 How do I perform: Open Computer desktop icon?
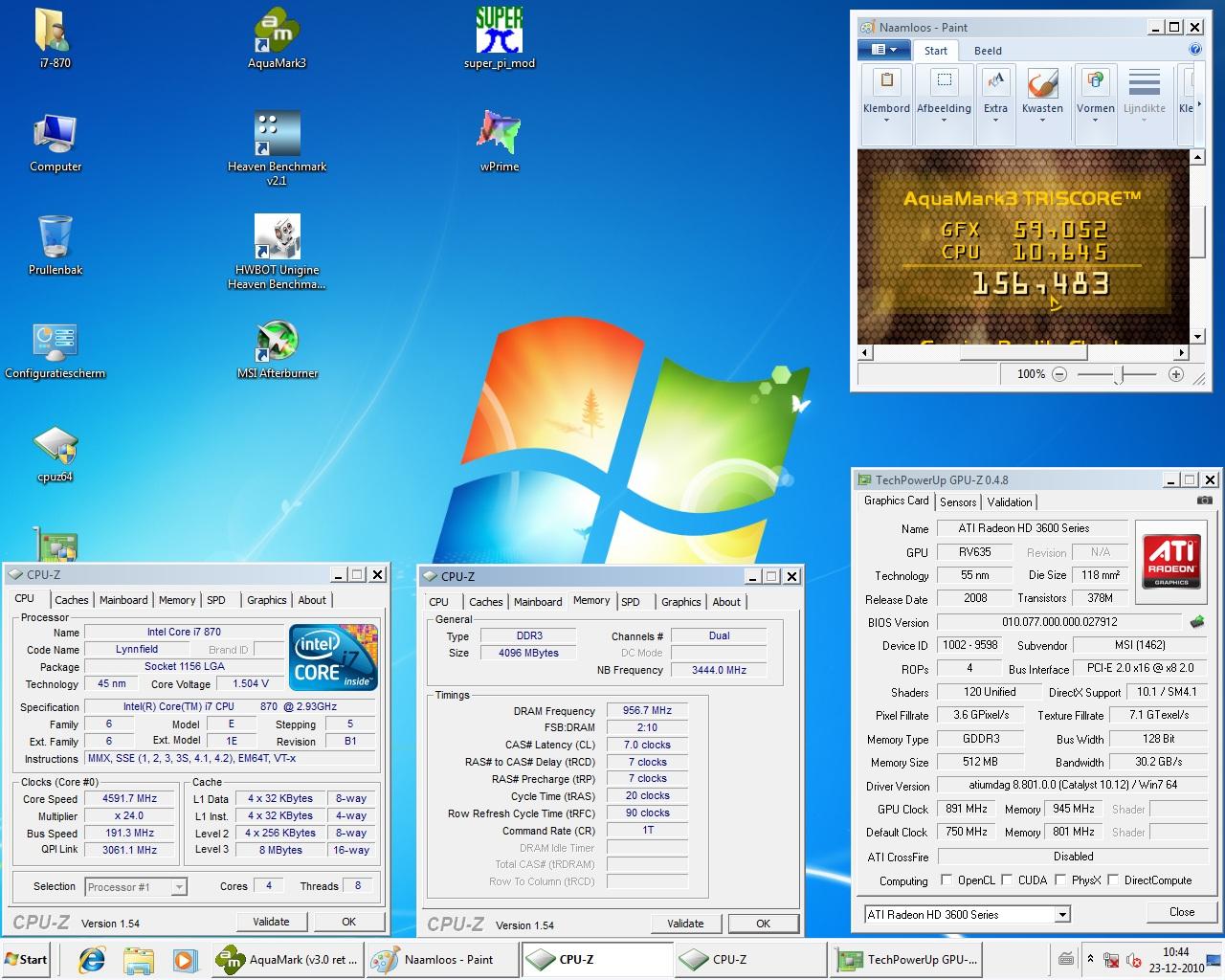pos(56,143)
